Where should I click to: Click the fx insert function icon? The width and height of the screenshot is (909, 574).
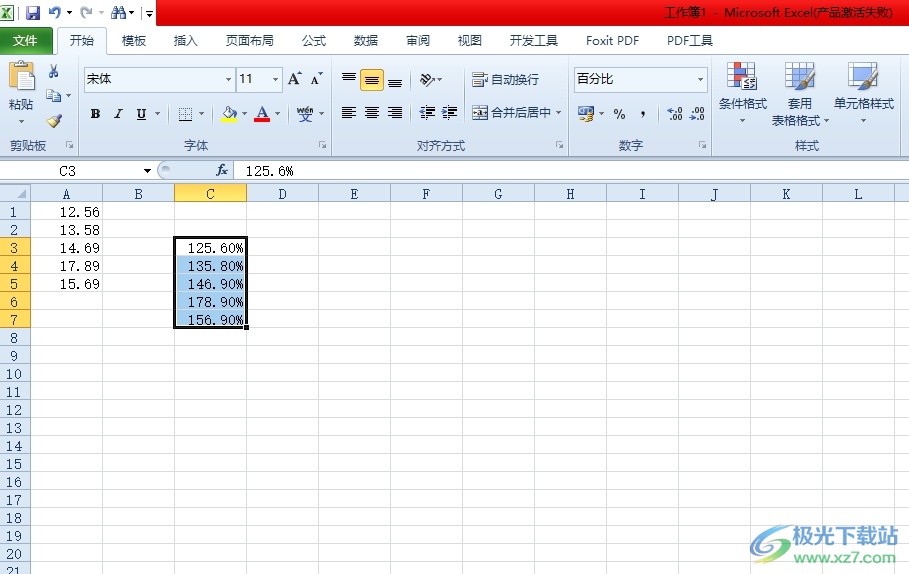tap(221, 170)
